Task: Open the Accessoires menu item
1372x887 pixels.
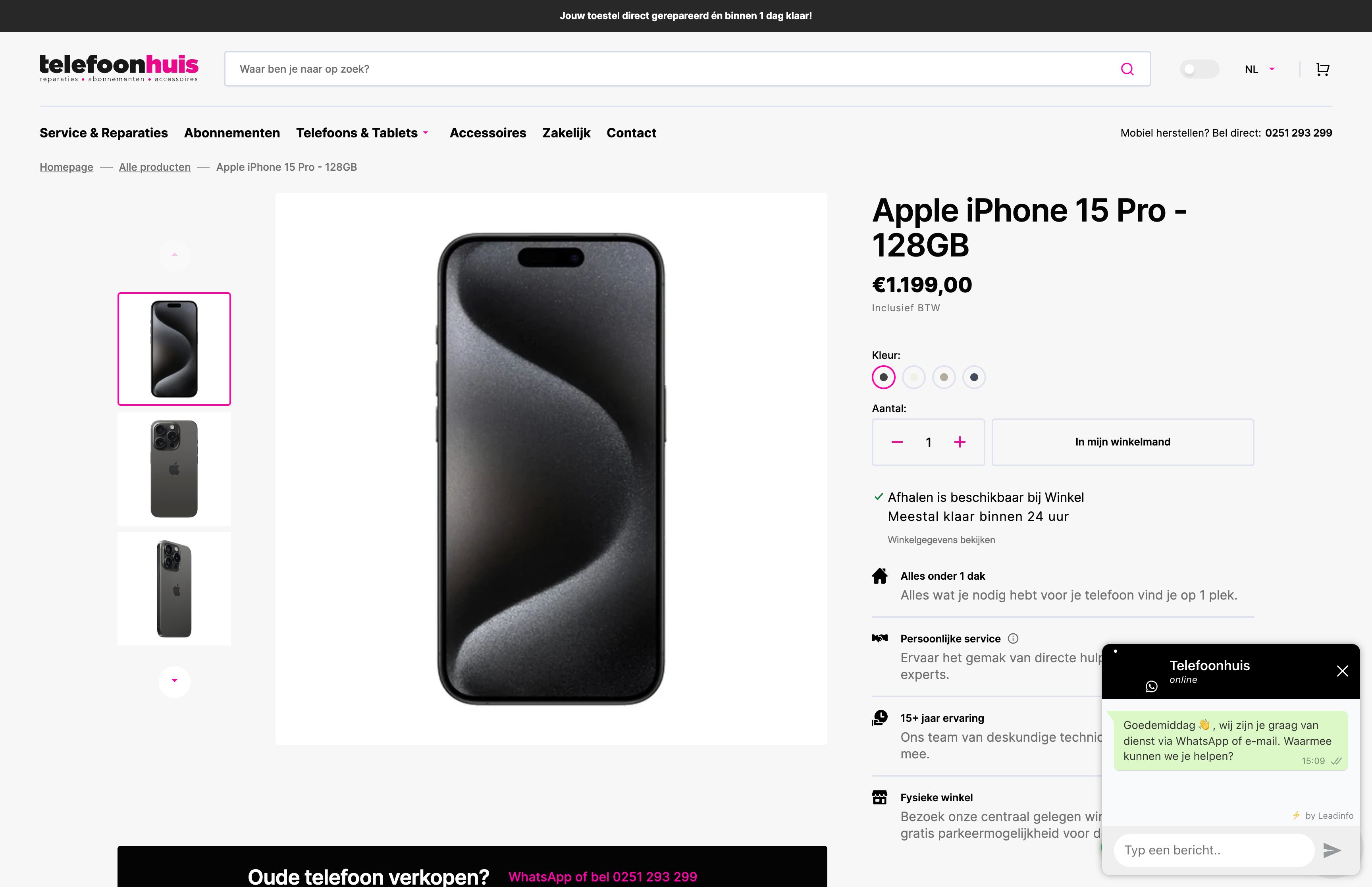Action: tap(488, 133)
